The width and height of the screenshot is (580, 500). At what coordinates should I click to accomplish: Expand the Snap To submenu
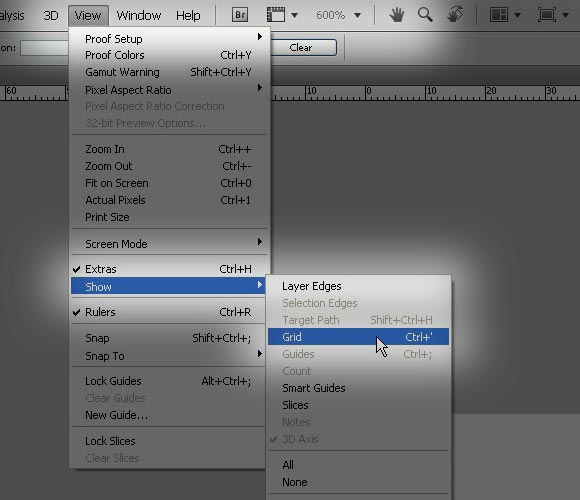point(169,356)
